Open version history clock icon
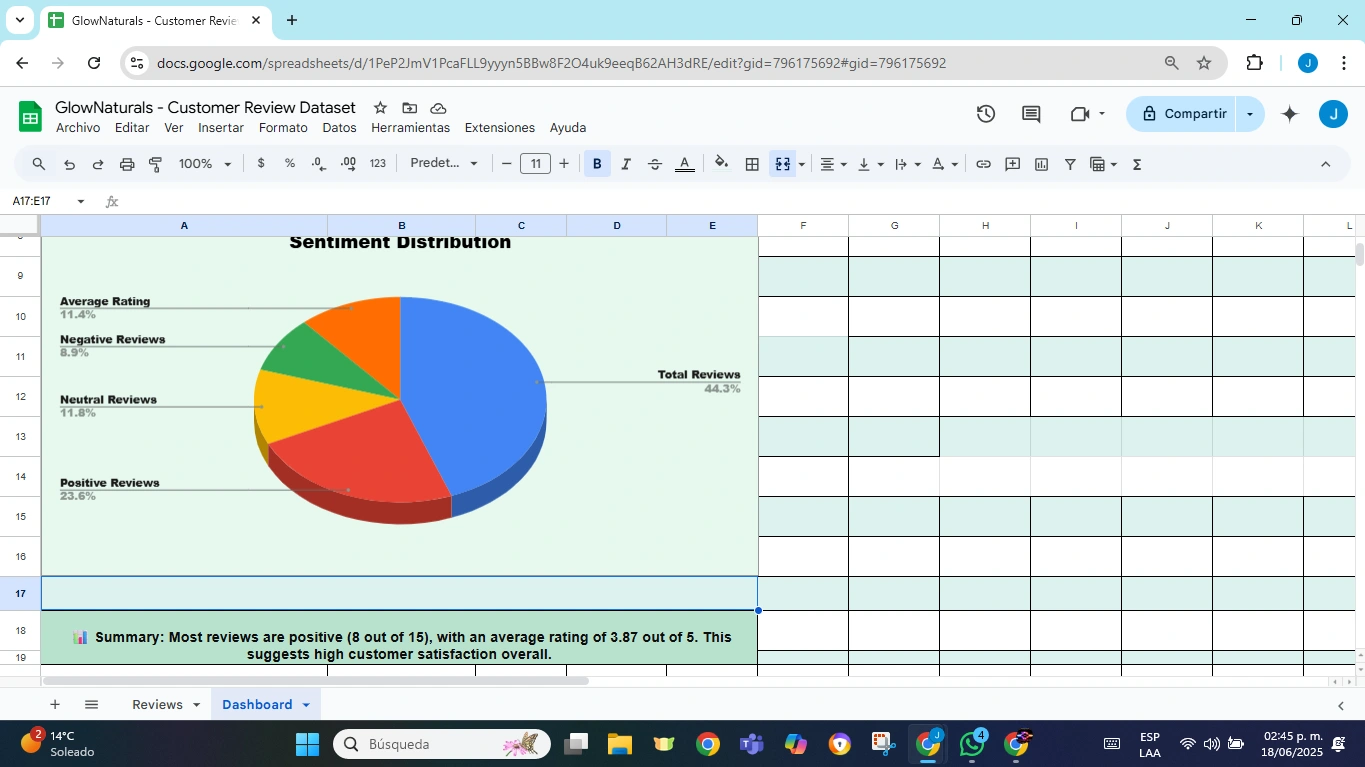Screen dimensions: 1365x767 tap(986, 114)
